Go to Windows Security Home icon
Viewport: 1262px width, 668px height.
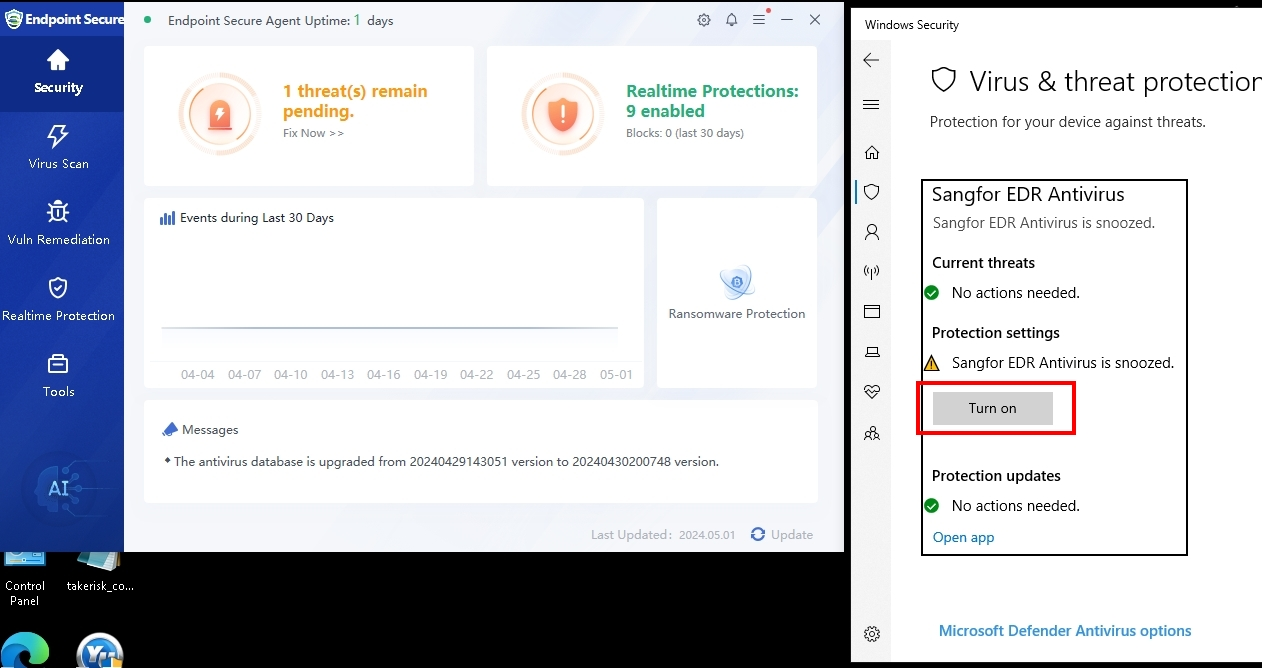[871, 152]
